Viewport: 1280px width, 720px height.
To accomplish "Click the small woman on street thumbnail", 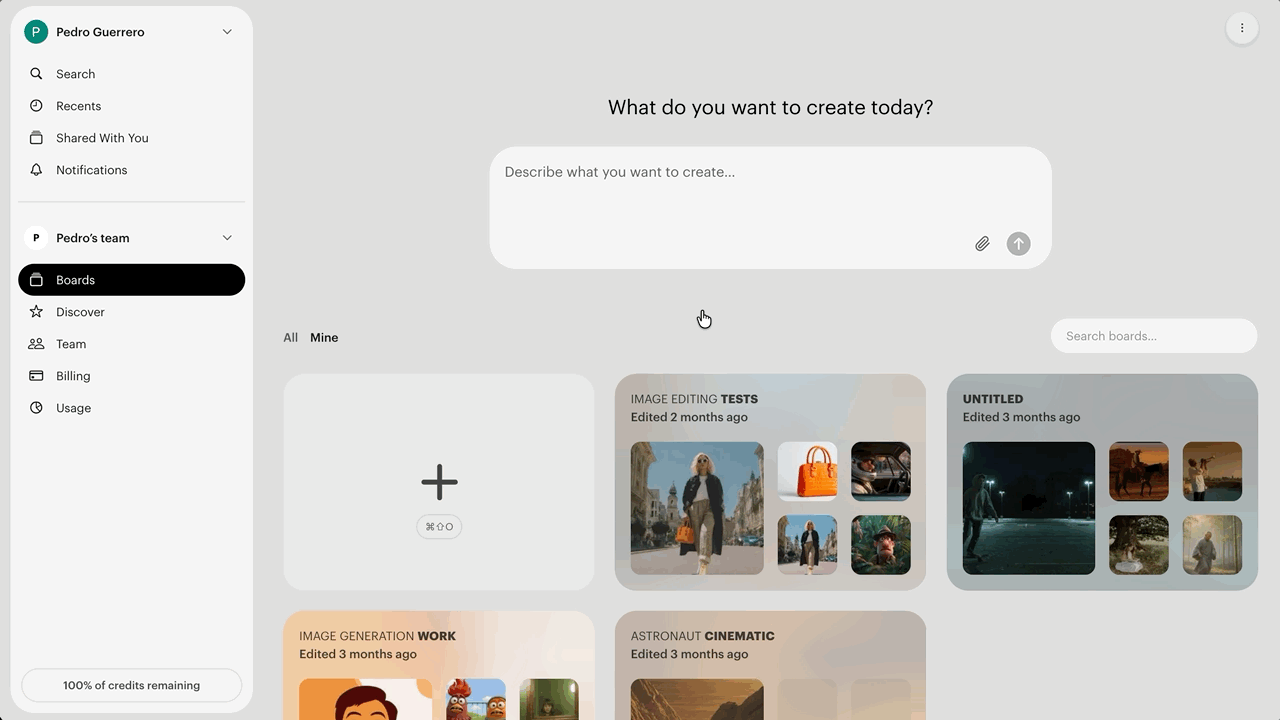I will [808, 545].
